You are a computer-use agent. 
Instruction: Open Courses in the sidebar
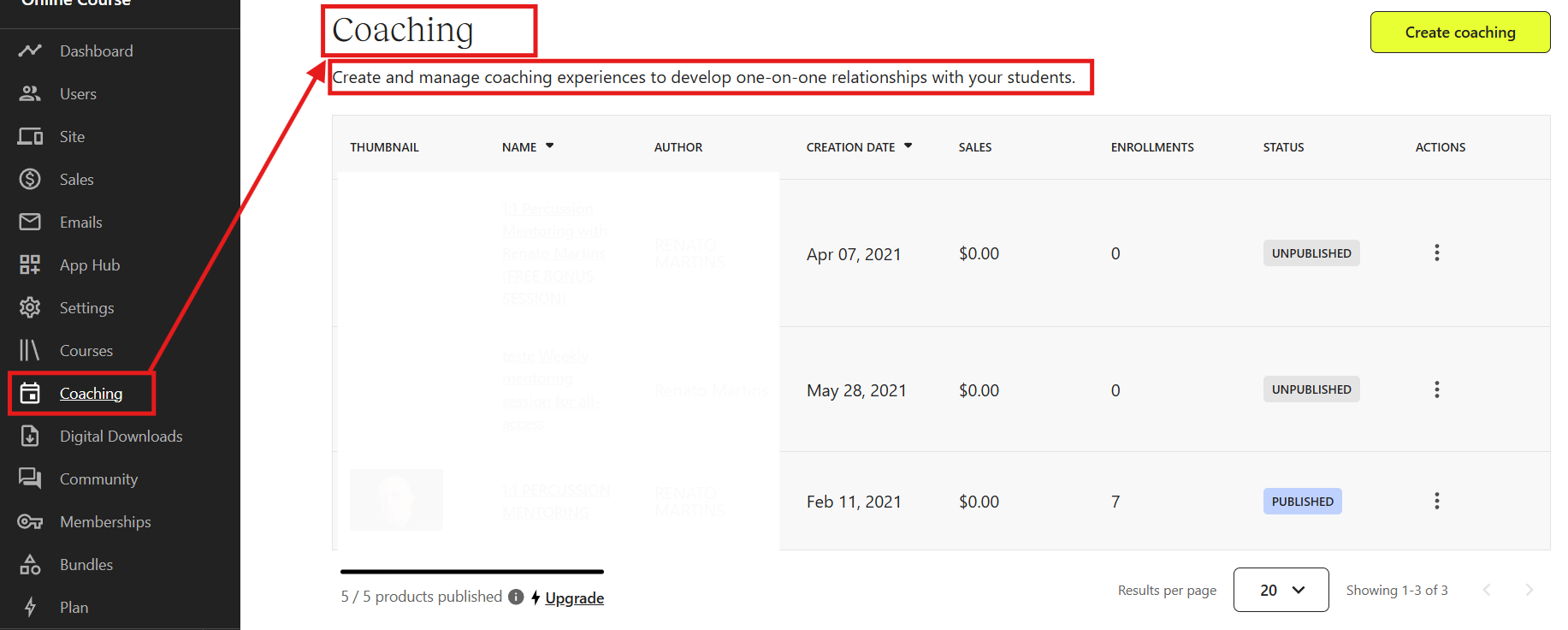[86, 350]
